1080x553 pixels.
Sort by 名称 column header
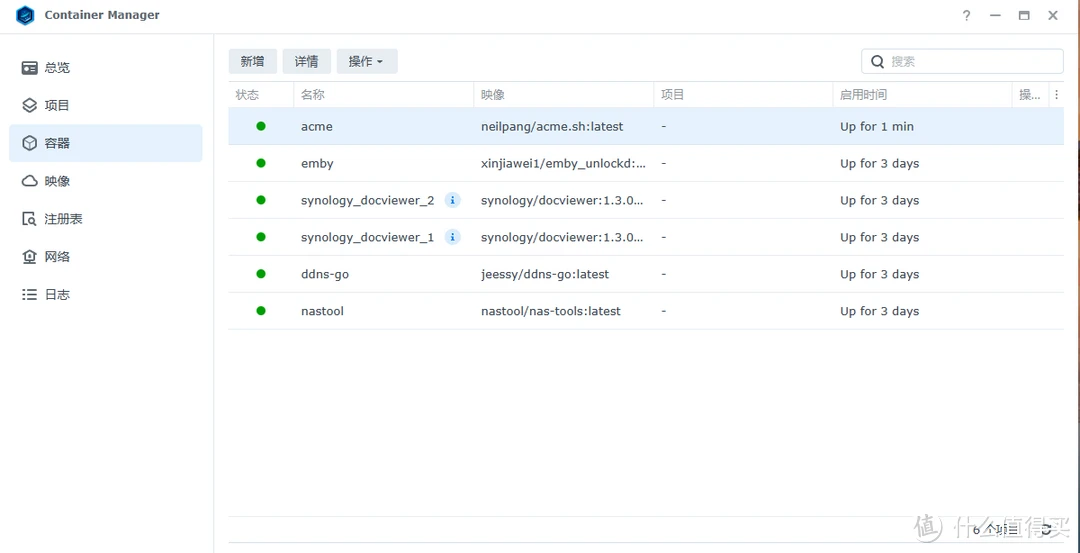384,95
